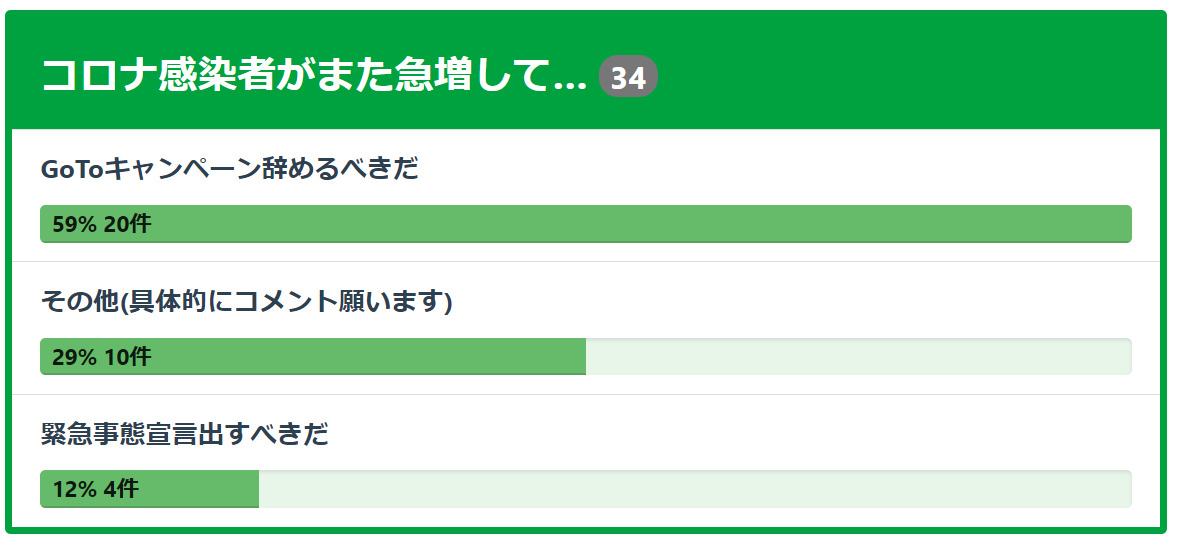
Task: Click the 20件 vote count text
Action: click(x=127, y=224)
